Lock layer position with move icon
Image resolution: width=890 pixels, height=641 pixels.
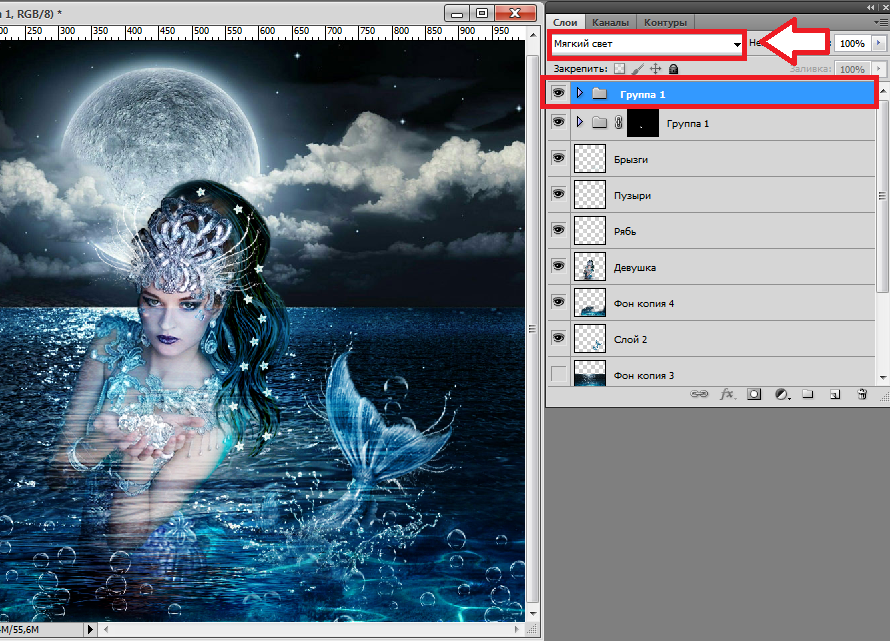(656, 69)
